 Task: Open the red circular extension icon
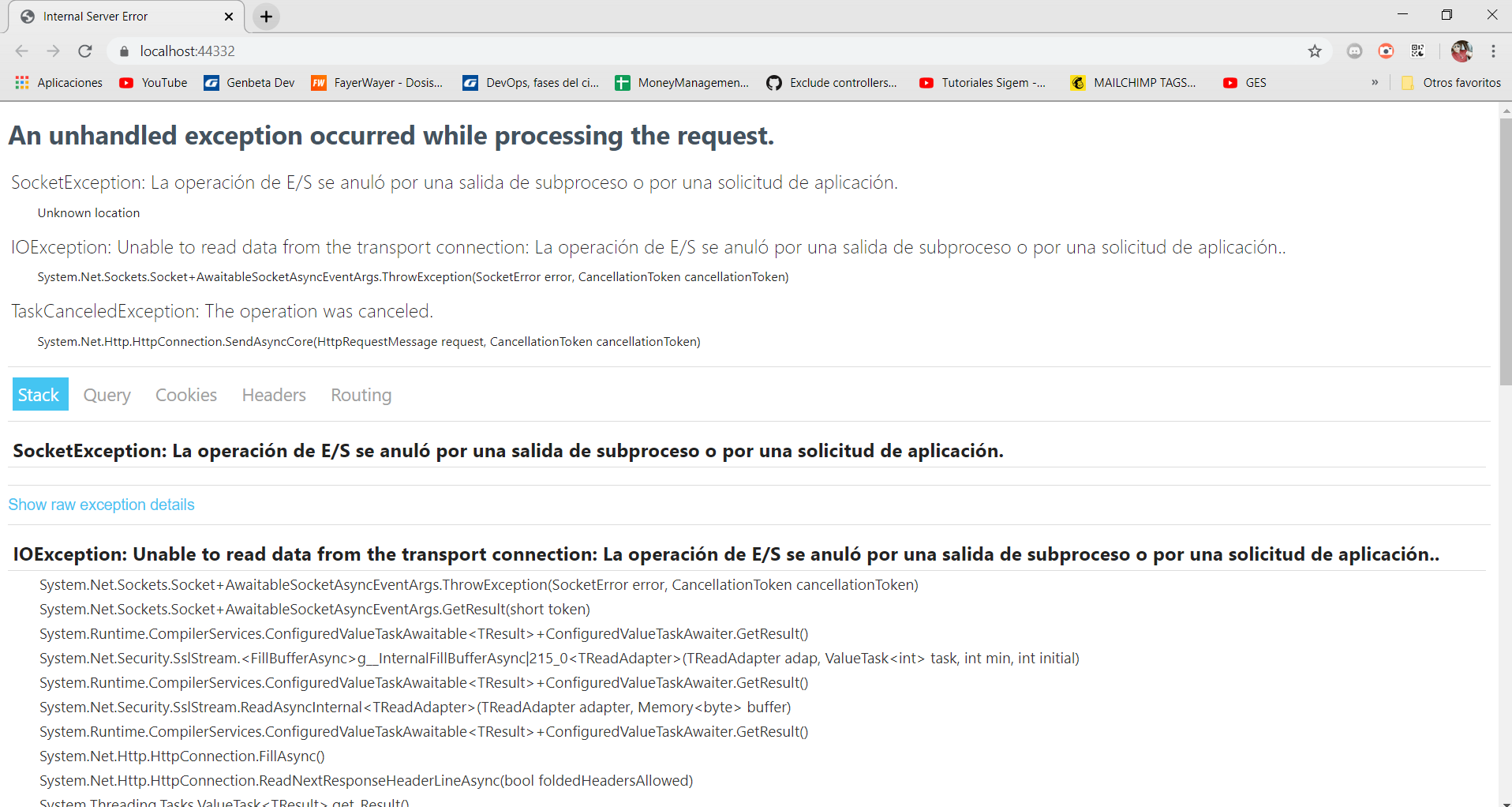[1386, 51]
